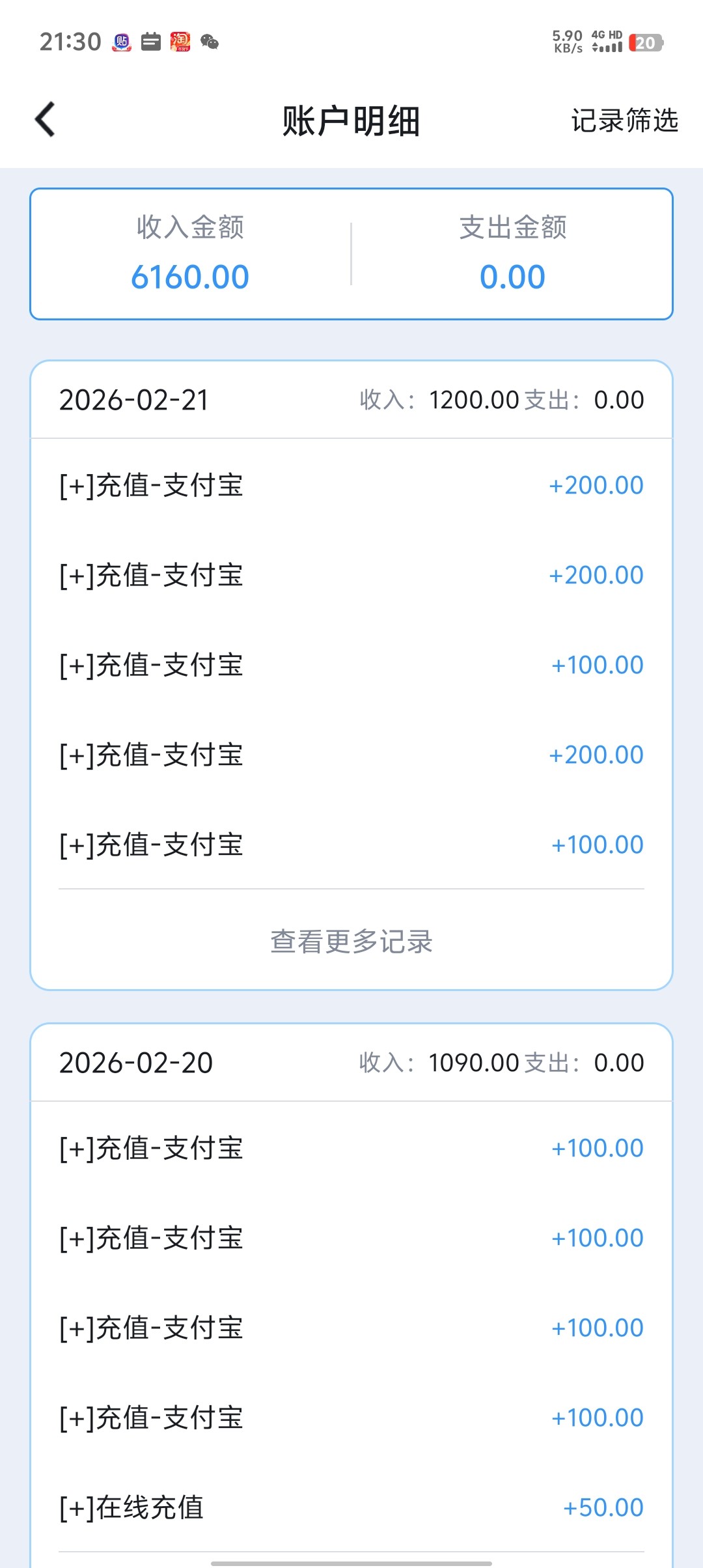Open last +100.00 record under 2026-02-21

[x=351, y=845]
